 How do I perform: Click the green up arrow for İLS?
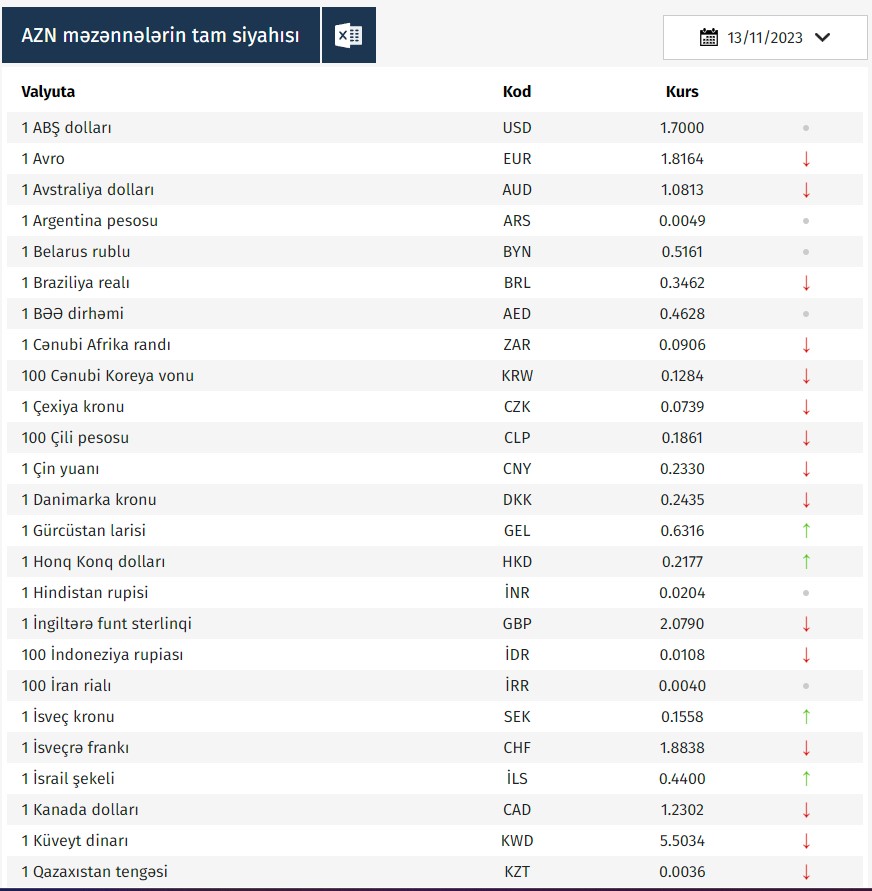pos(806,779)
